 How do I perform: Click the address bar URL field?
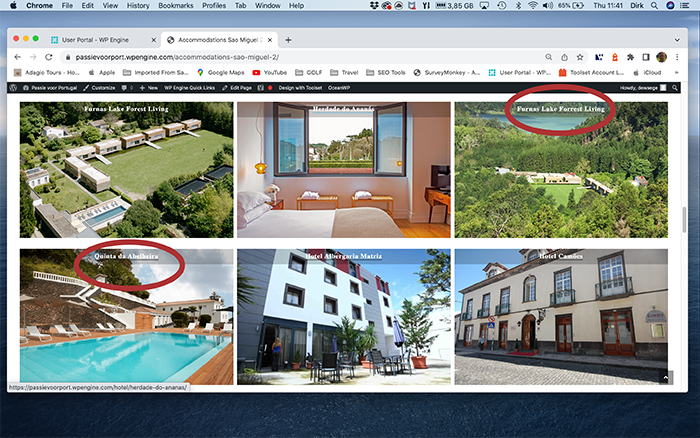pos(177,57)
